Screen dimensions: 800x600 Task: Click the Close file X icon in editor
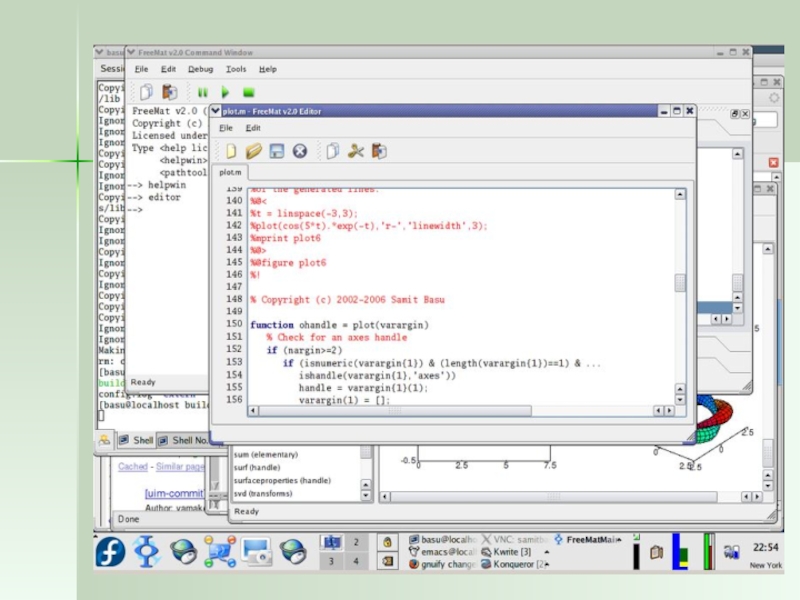(299, 151)
